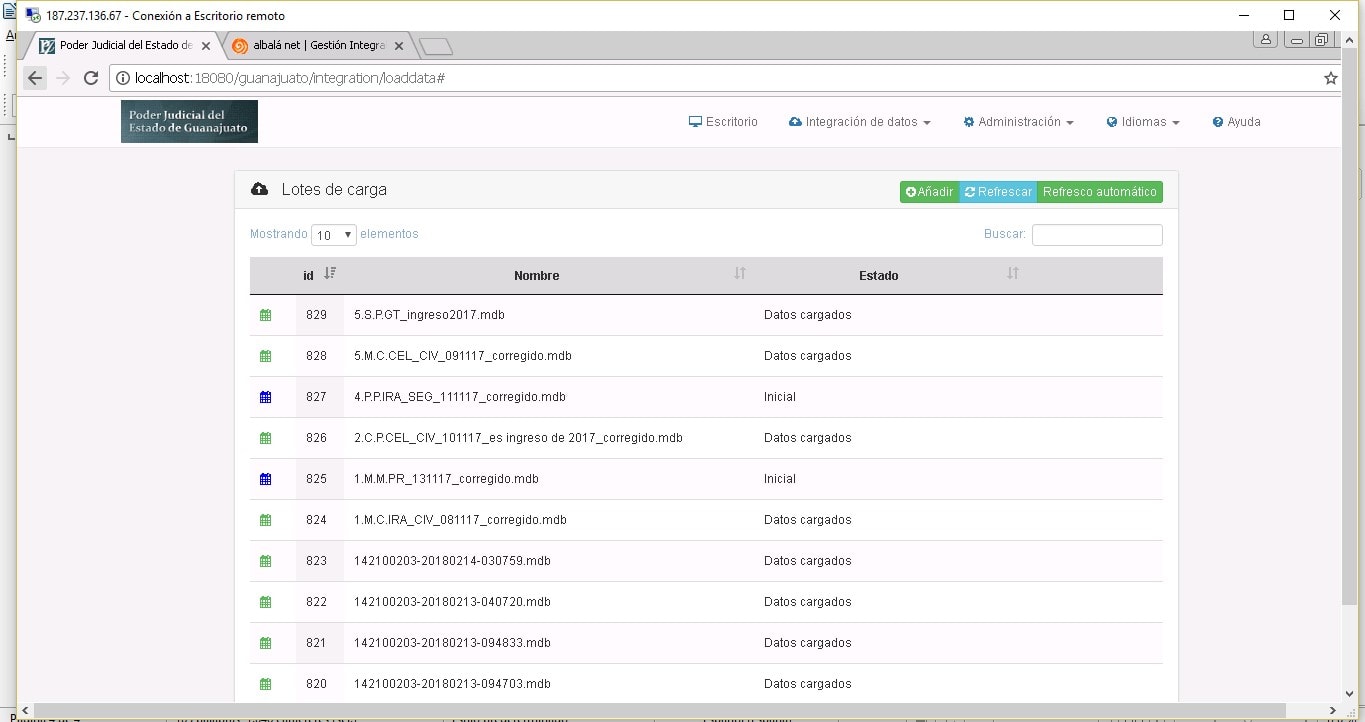
Task: Click the calendar icon for row 820
Action: 265,684
